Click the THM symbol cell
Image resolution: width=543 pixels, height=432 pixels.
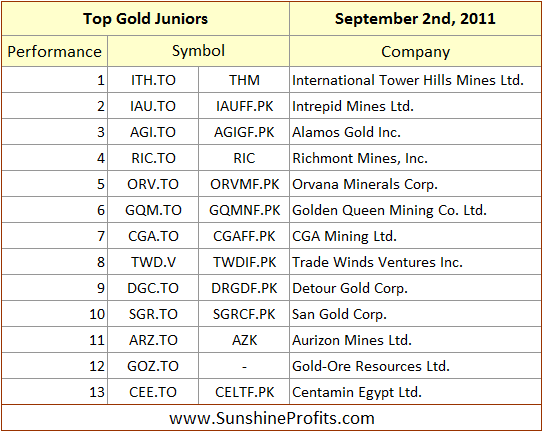(x=244, y=80)
